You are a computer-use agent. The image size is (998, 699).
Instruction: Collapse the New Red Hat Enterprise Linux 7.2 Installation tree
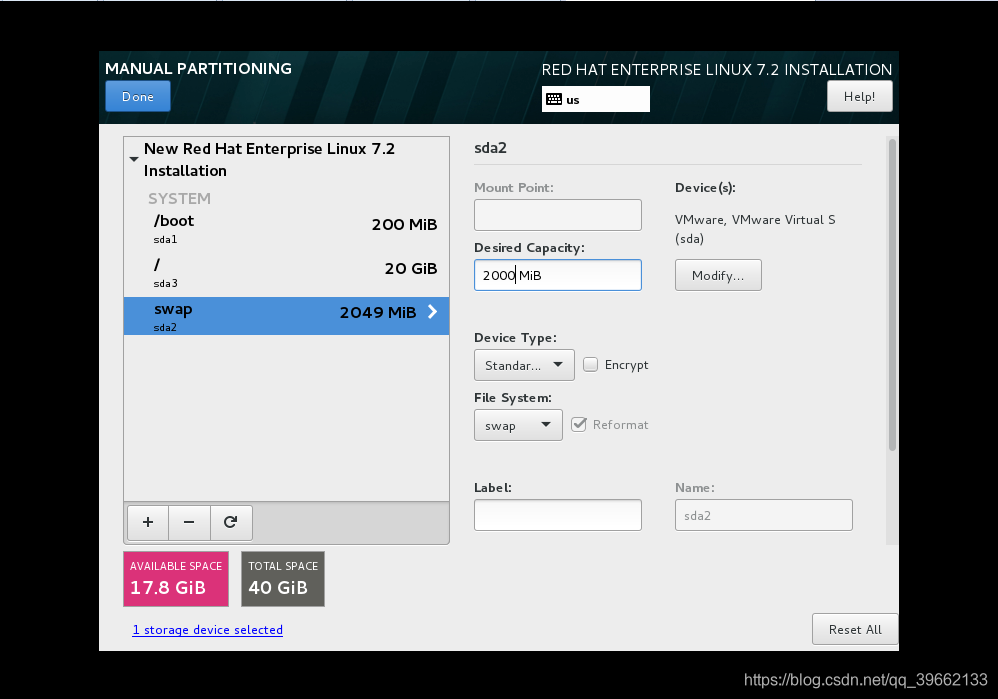134,159
